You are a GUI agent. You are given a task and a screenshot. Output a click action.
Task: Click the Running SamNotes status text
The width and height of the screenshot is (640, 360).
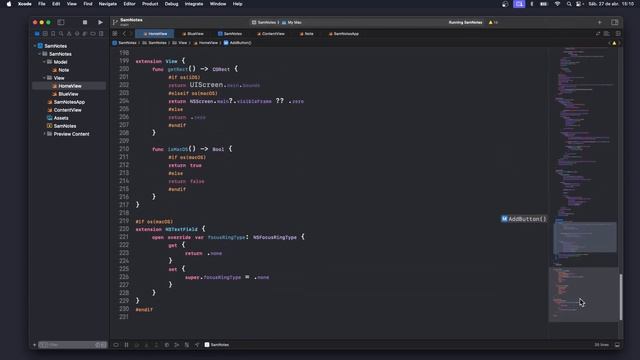tap(465, 22)
